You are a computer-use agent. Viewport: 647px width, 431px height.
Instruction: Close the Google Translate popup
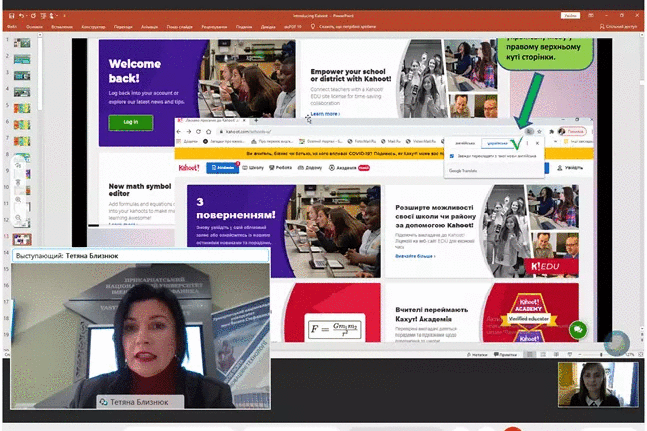tap(538, 143)
